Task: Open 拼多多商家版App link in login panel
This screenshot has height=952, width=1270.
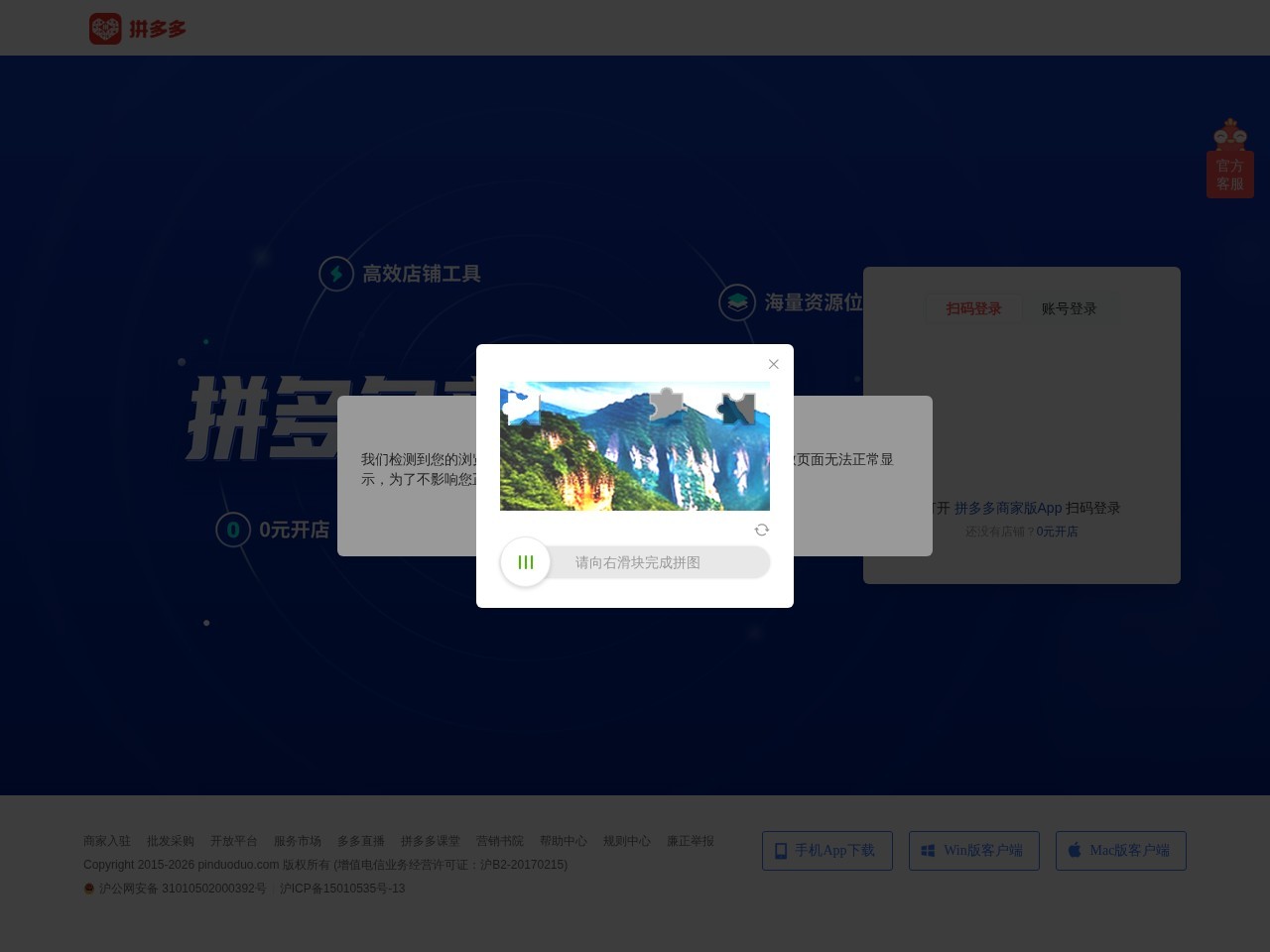Action: coord(1008,508)
